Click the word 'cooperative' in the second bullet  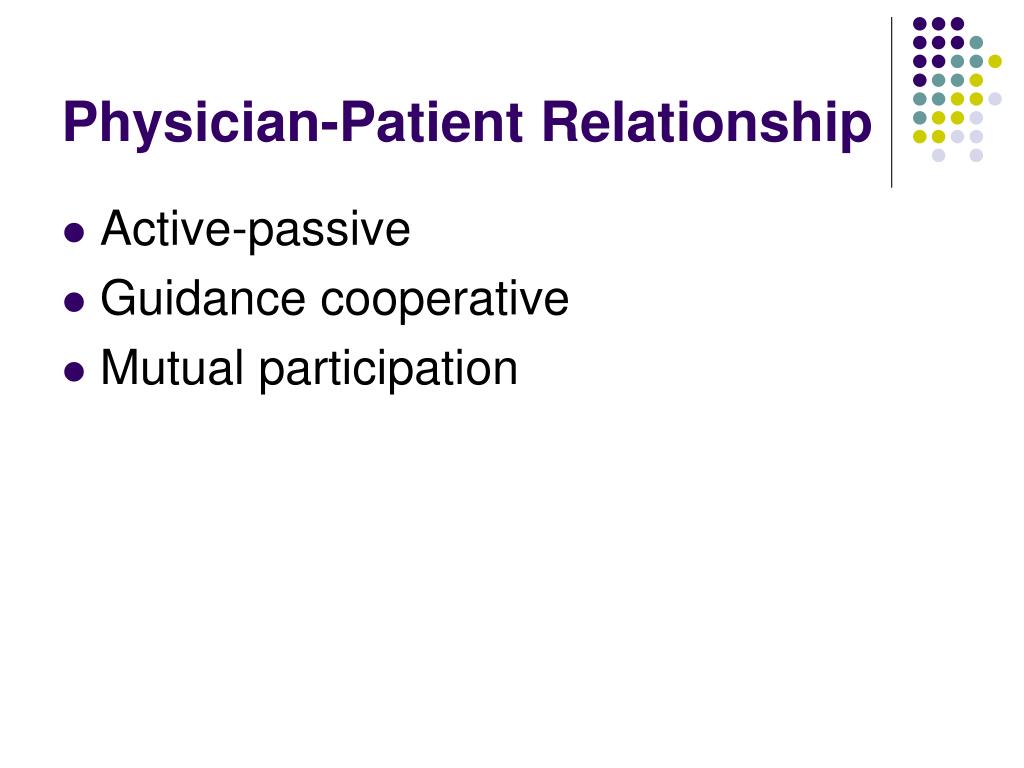coord(445,300)
